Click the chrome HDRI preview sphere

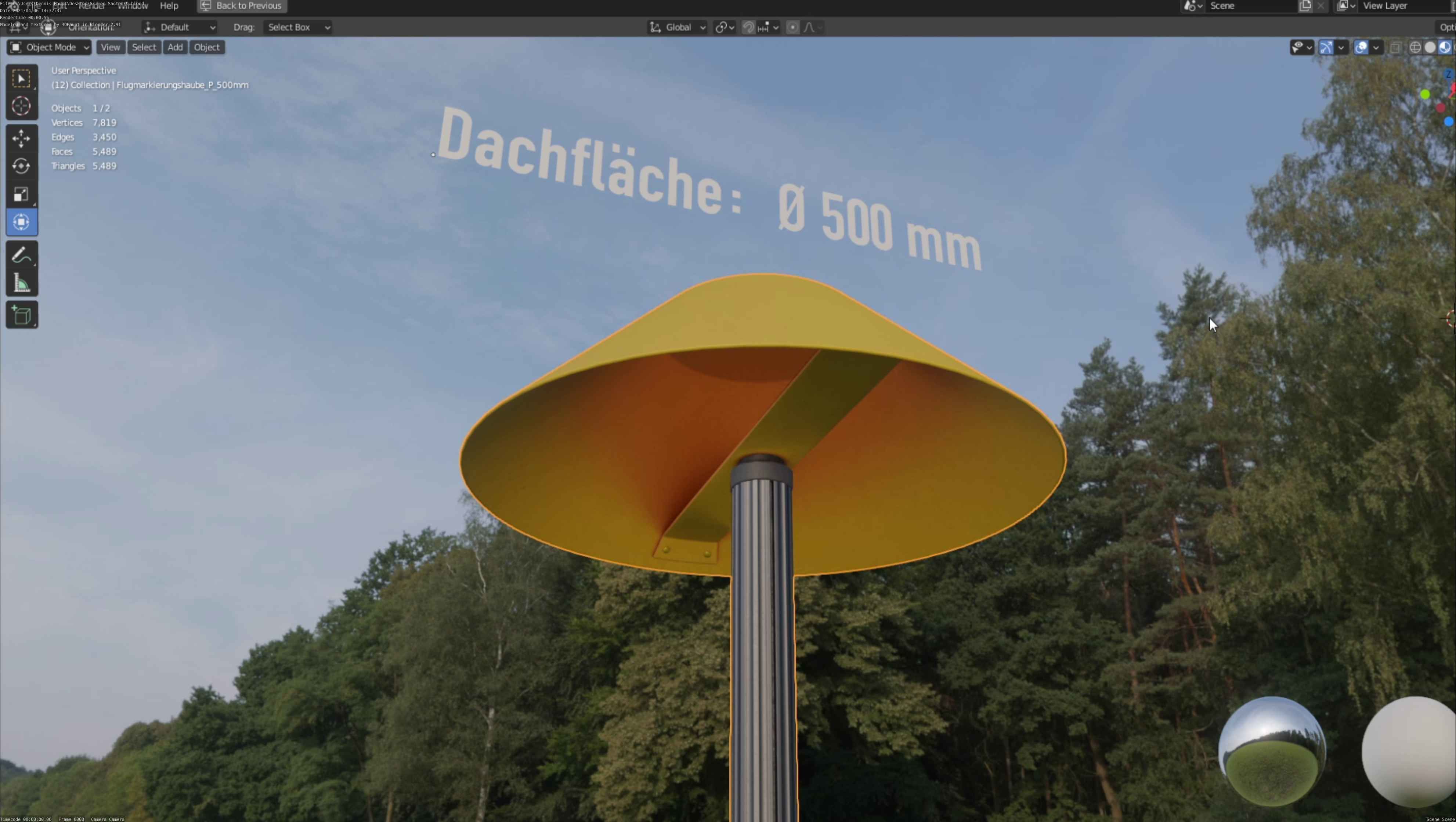(x=1272, y=751)
